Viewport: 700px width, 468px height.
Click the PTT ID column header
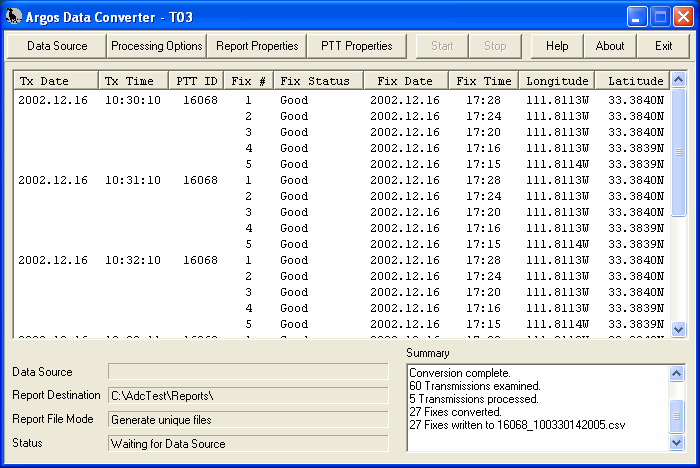tap(196, 81)
